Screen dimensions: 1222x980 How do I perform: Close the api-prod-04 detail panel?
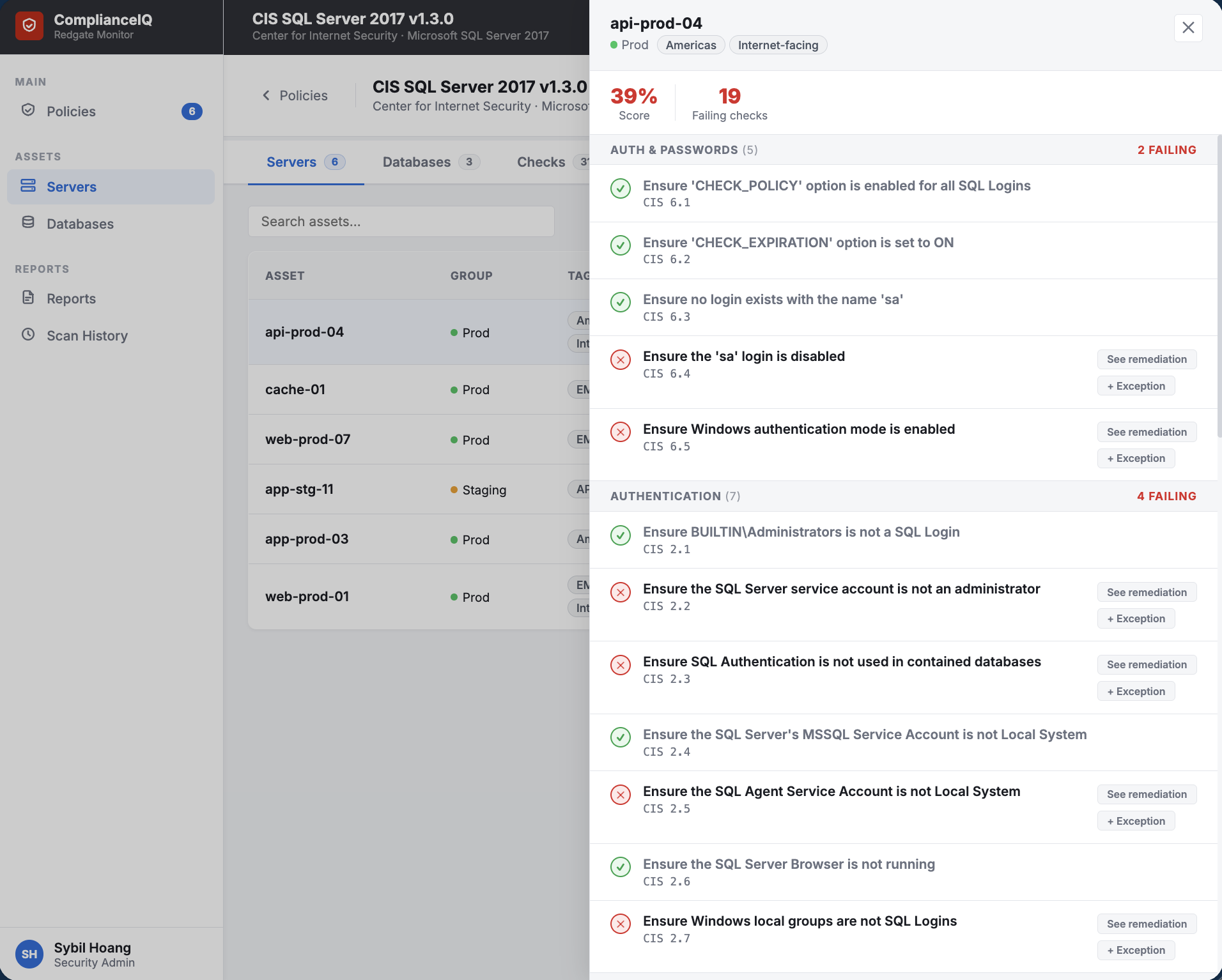point(1187,27)
